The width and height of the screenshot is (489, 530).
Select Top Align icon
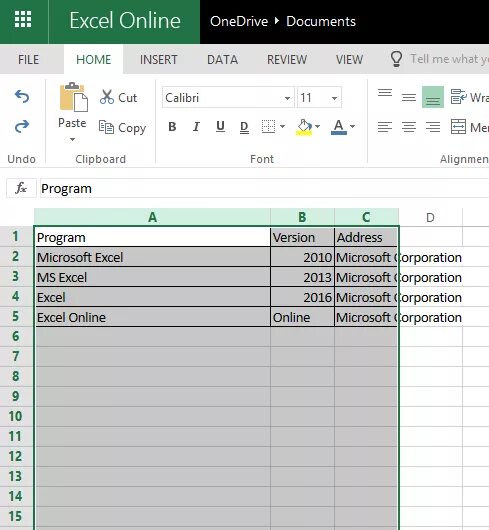coord(385,94)
